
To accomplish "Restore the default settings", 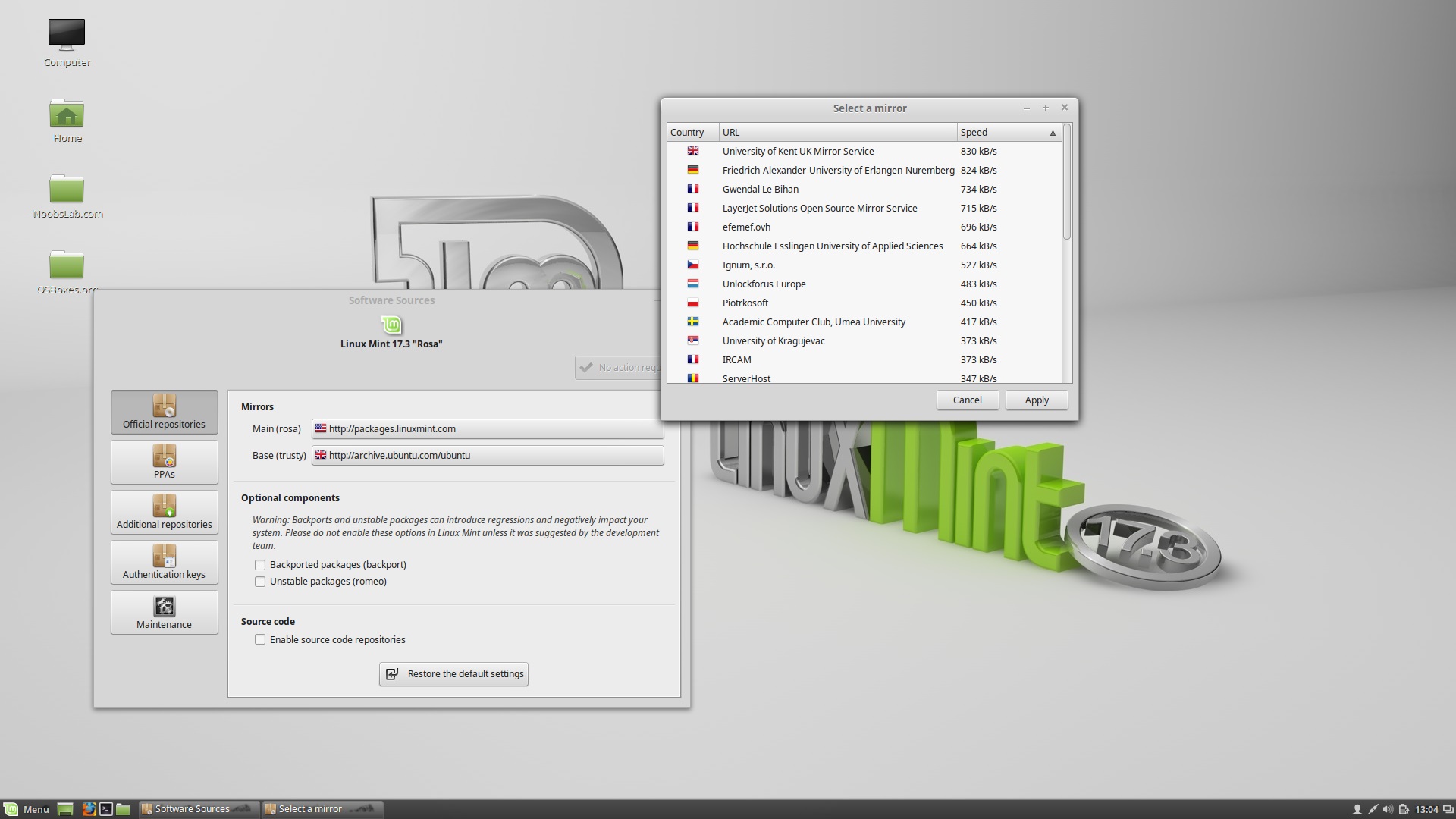I will click(x=453, y=674).
